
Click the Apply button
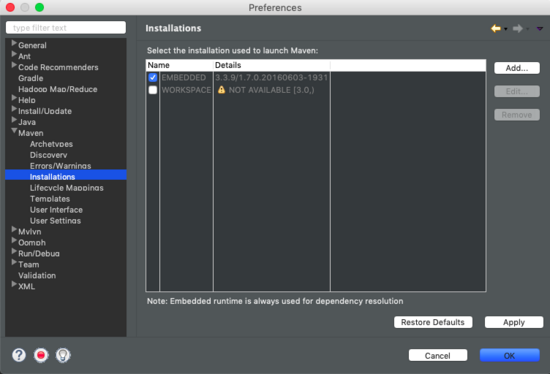point(514,322)
